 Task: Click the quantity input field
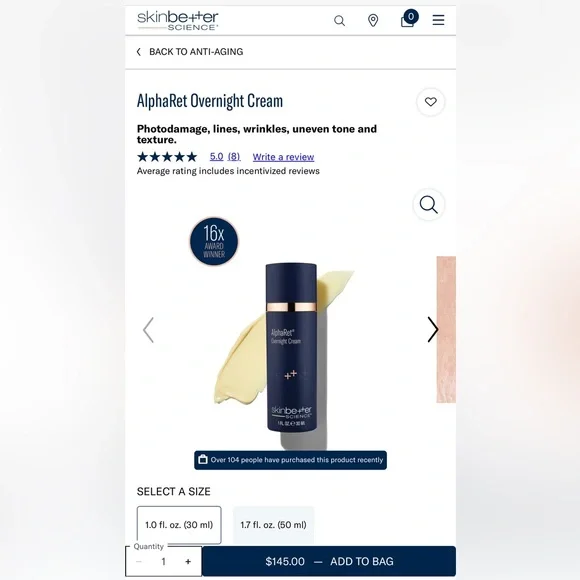163,562
